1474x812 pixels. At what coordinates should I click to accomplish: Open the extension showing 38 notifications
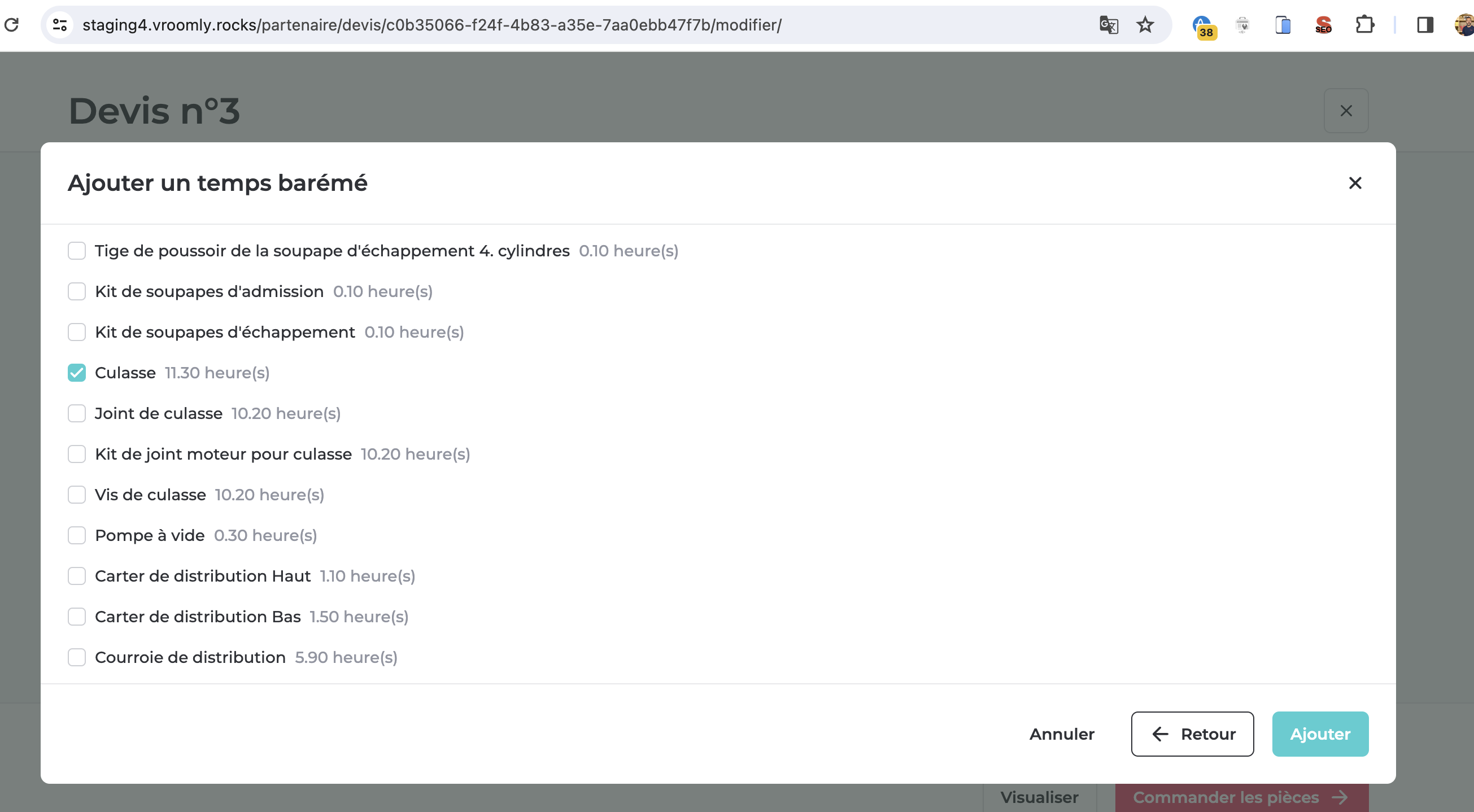pos(1203,25)
